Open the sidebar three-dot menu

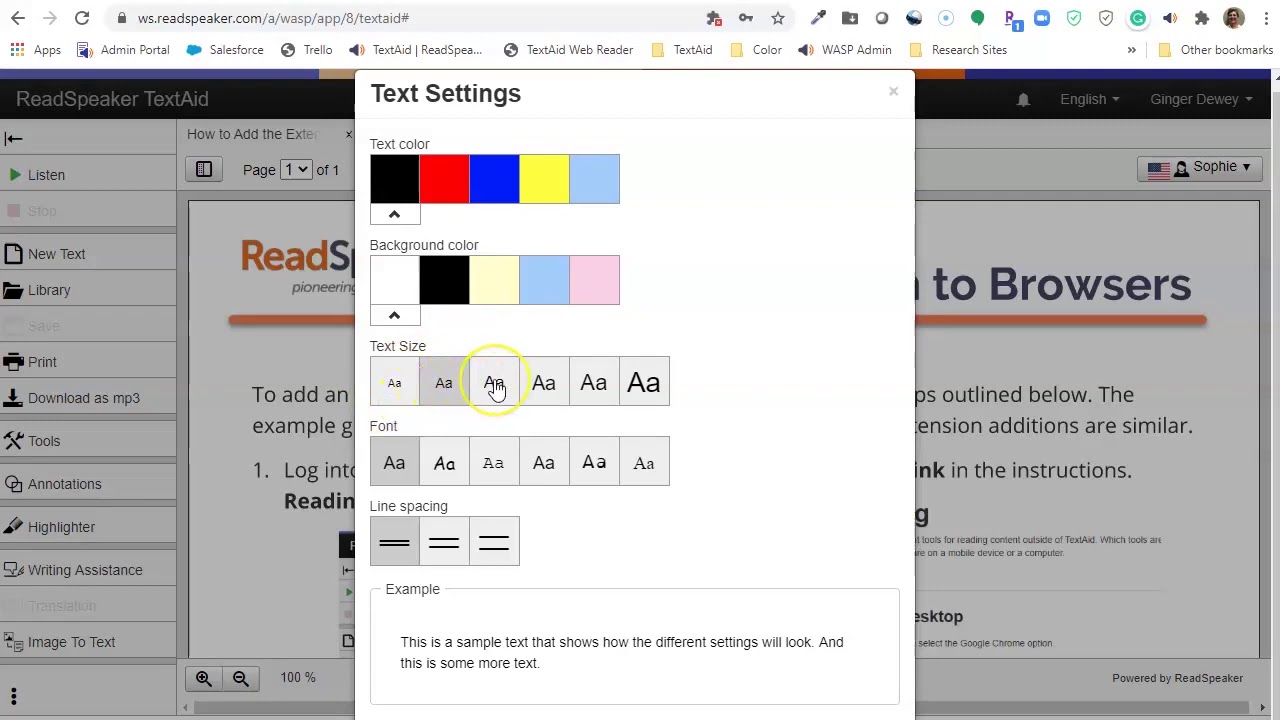(14, 696)
